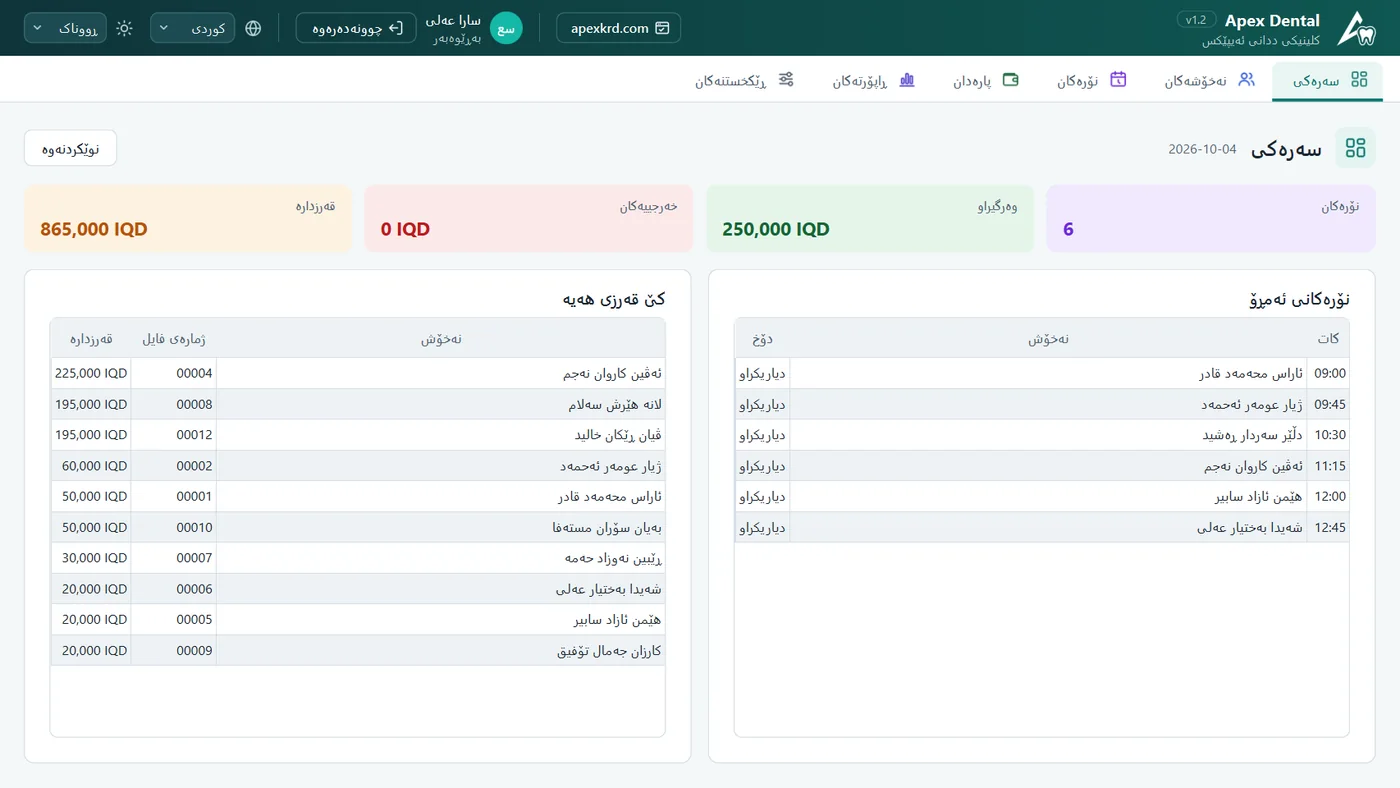Click the سع user avatar
The width and height of the screenshot is (1400, 788).
tap(506, 28)
